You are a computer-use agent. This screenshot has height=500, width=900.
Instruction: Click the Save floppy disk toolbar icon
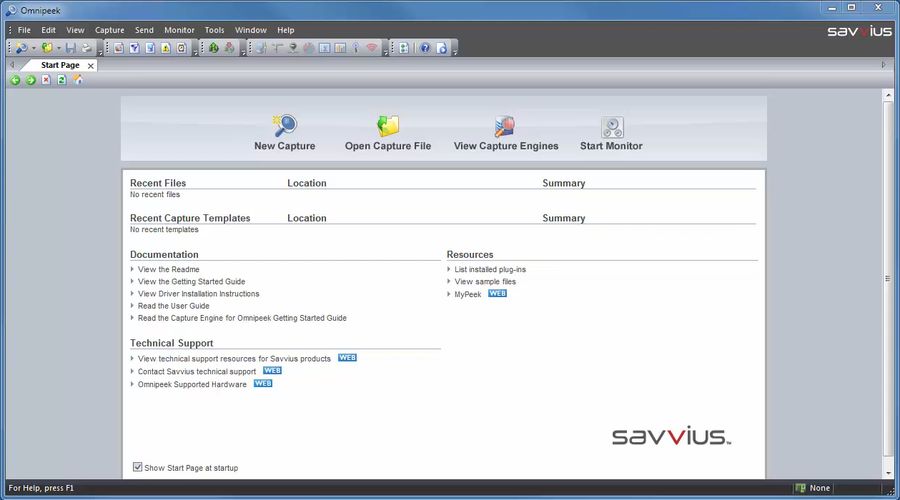pos(71,48)
